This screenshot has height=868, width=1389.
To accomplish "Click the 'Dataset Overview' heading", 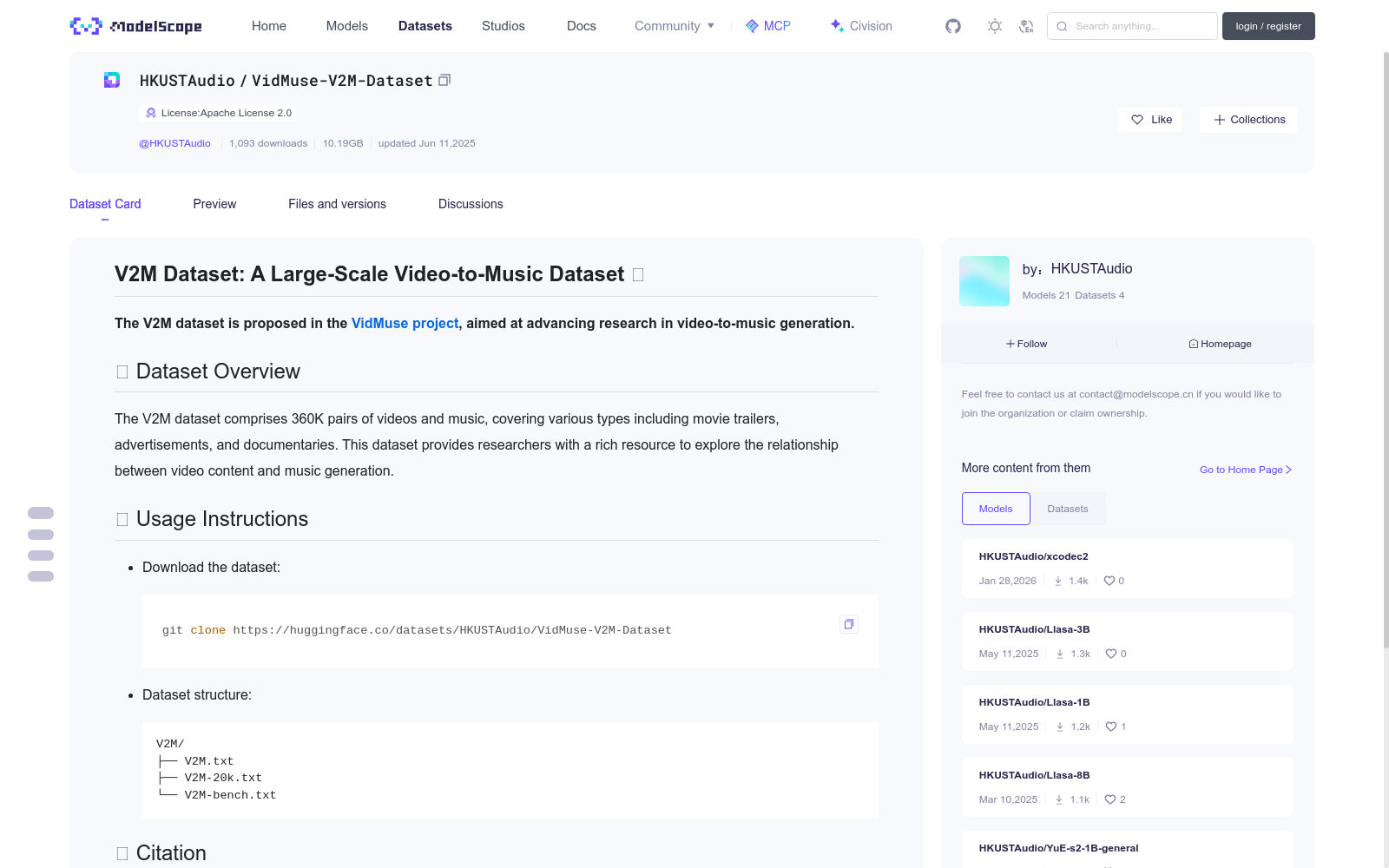I will click(218, 372).
